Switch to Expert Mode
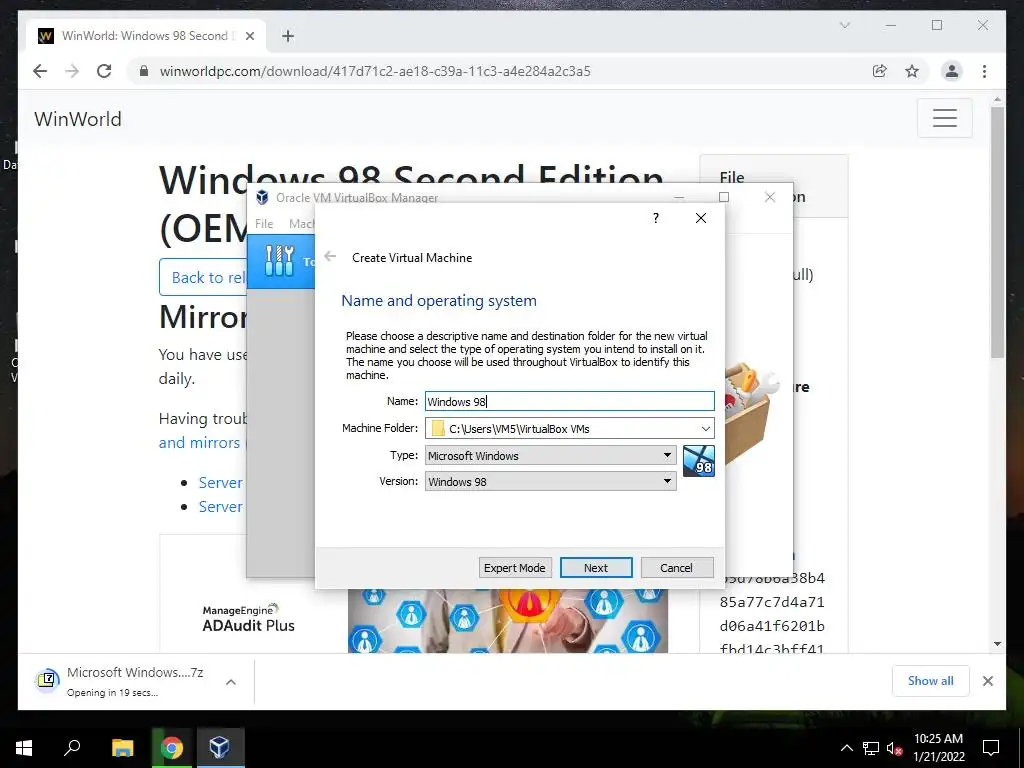Screen dimensions: 1024x768 [x=514, y=568]
